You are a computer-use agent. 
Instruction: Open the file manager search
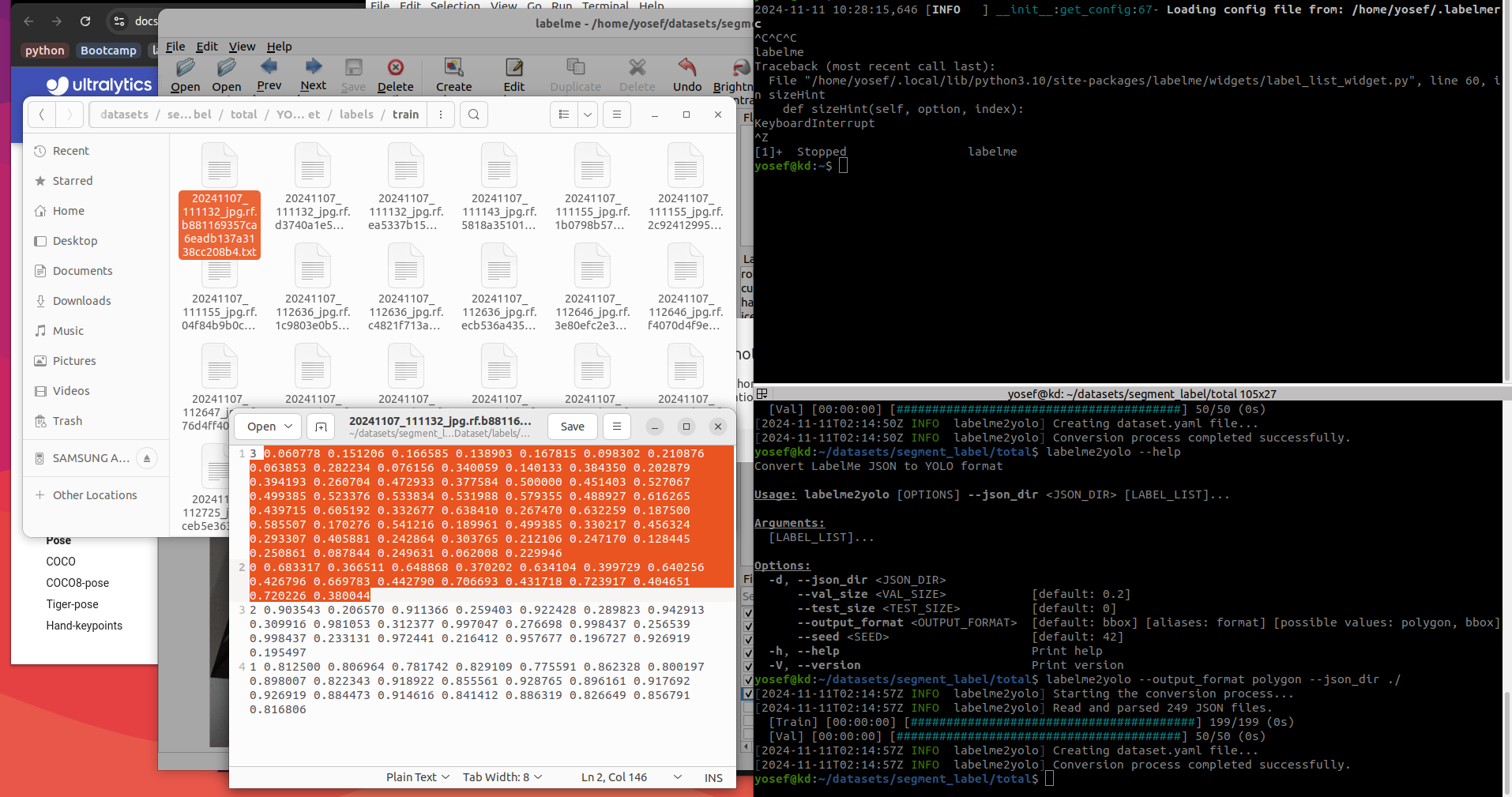point(473,115)
